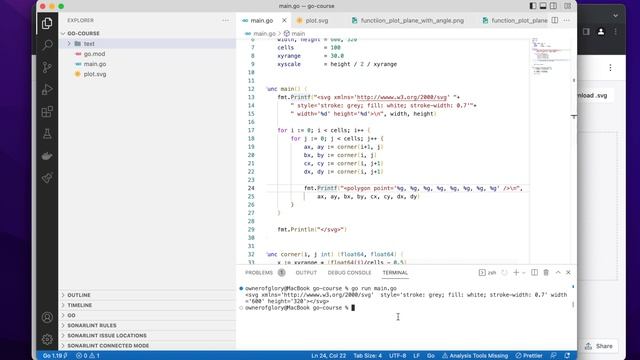The image size is (640, 360).
Task: Split the terminal panel
Action: [x=534, y=273]
